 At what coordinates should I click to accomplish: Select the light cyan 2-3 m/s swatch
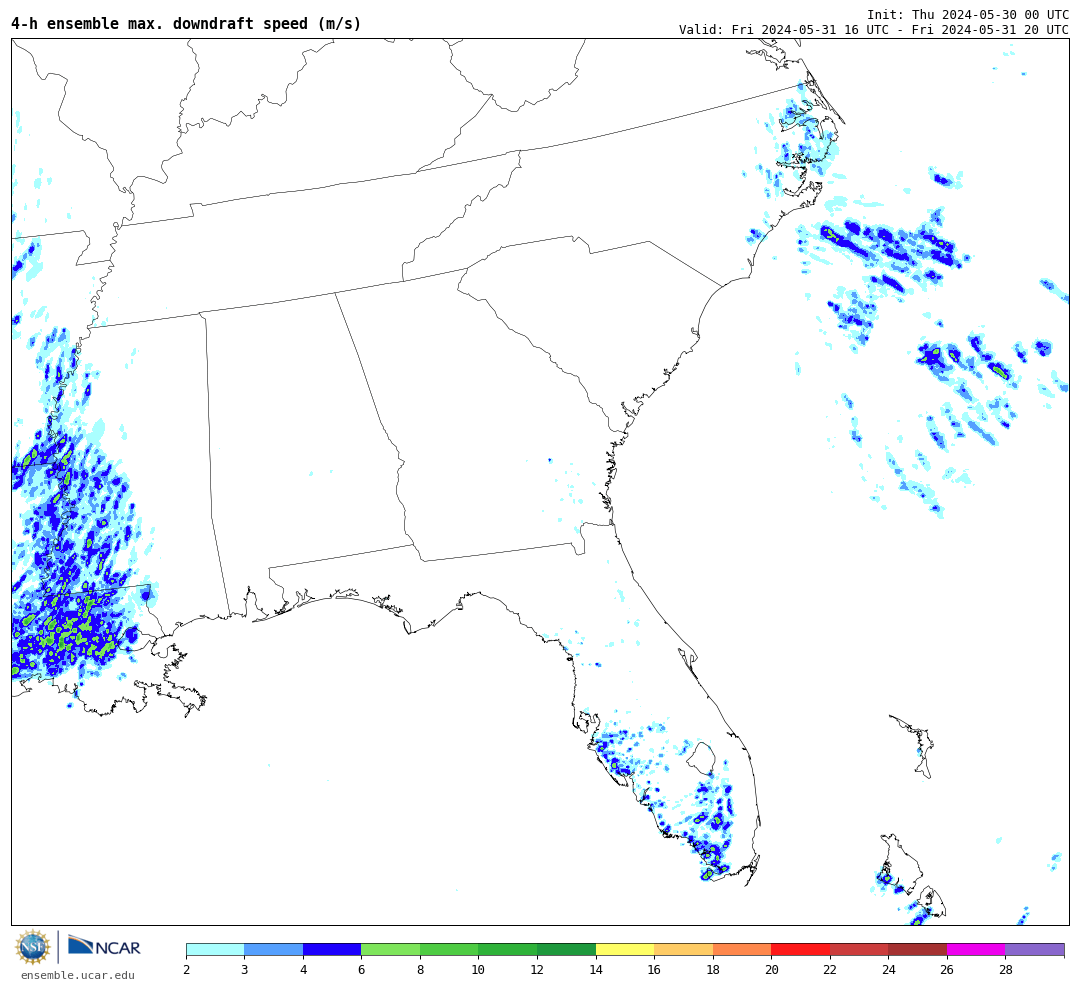[216, 949]
